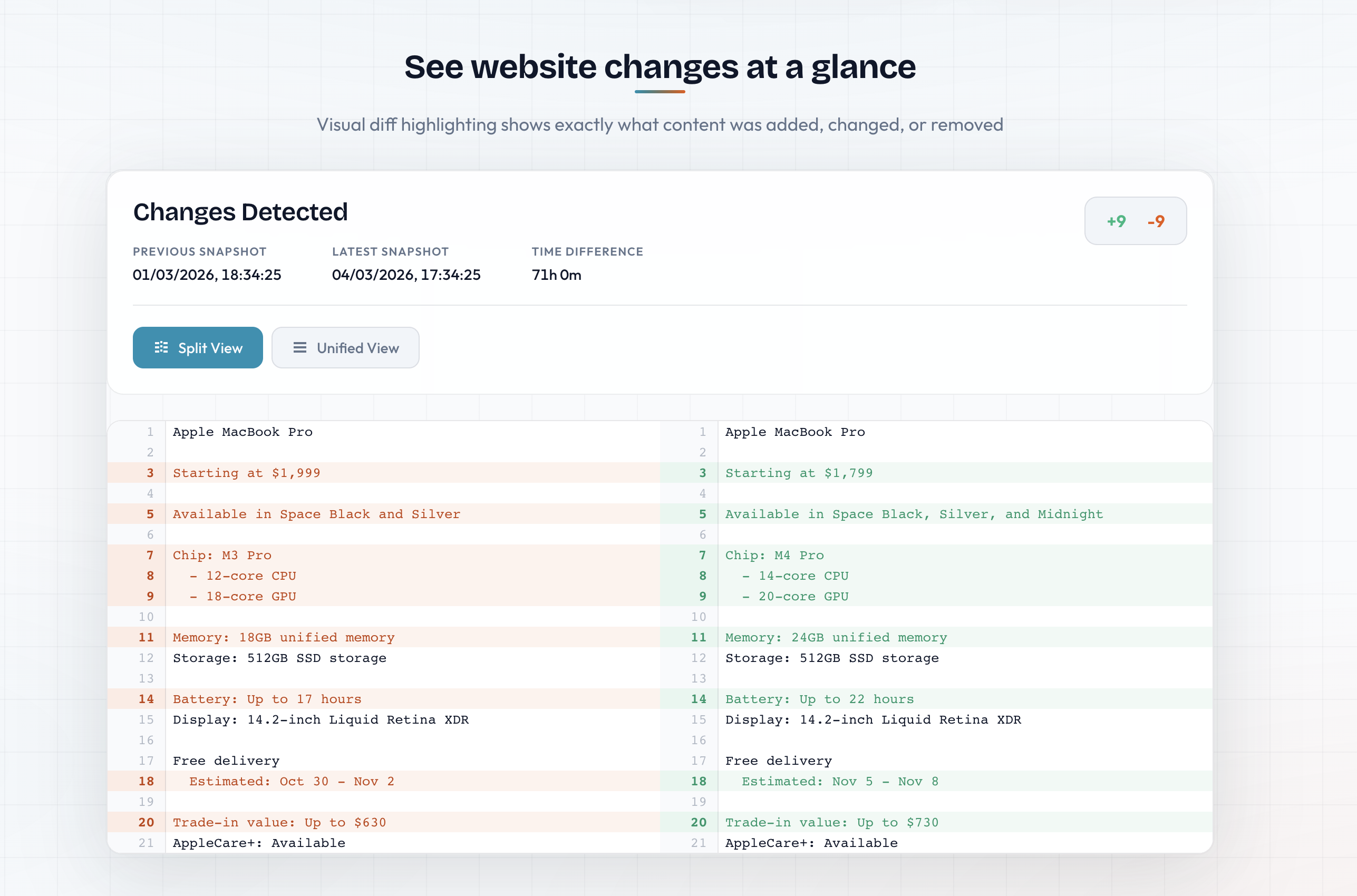Screen dimensions: 1357x896
Task: Click the PREVIOUS SNAPSHOT label
Action: (x=199, y=251)
